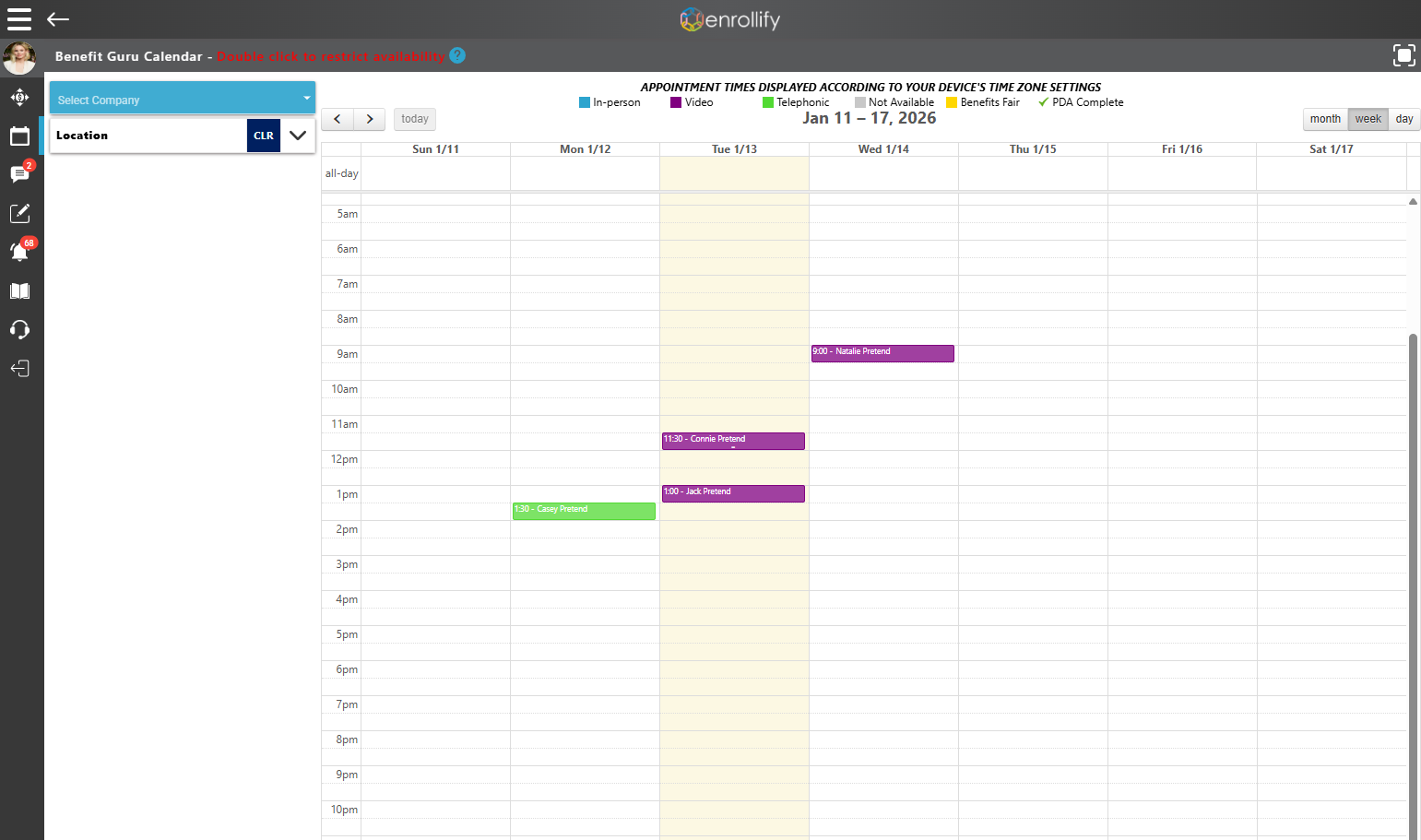Image resolution: width=1421 pixels, height=840 pixels.
Task: Clear location with CLR button
Action: (264, 136)
